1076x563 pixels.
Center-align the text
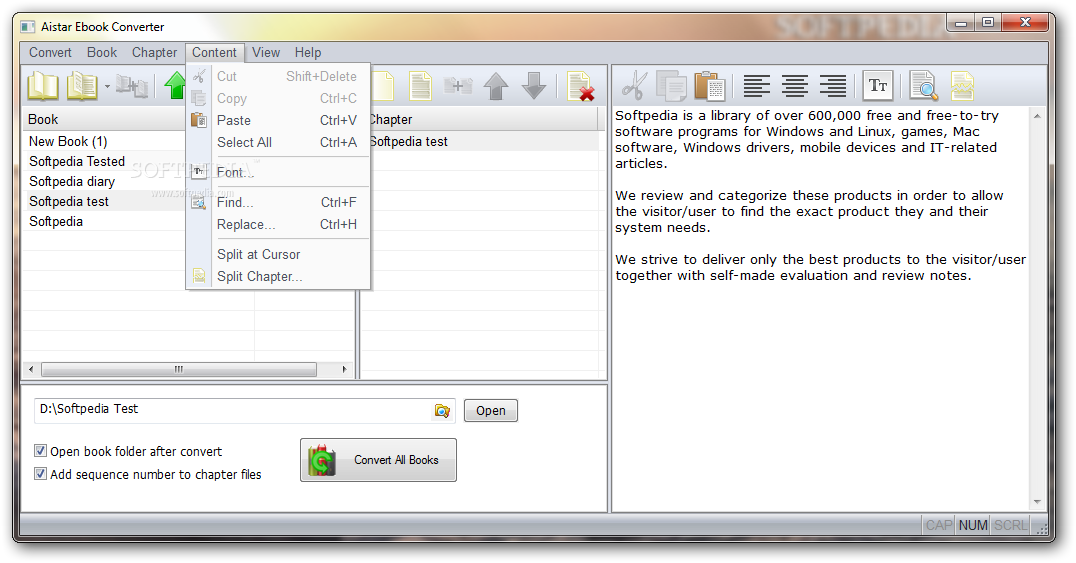point(795,87)
